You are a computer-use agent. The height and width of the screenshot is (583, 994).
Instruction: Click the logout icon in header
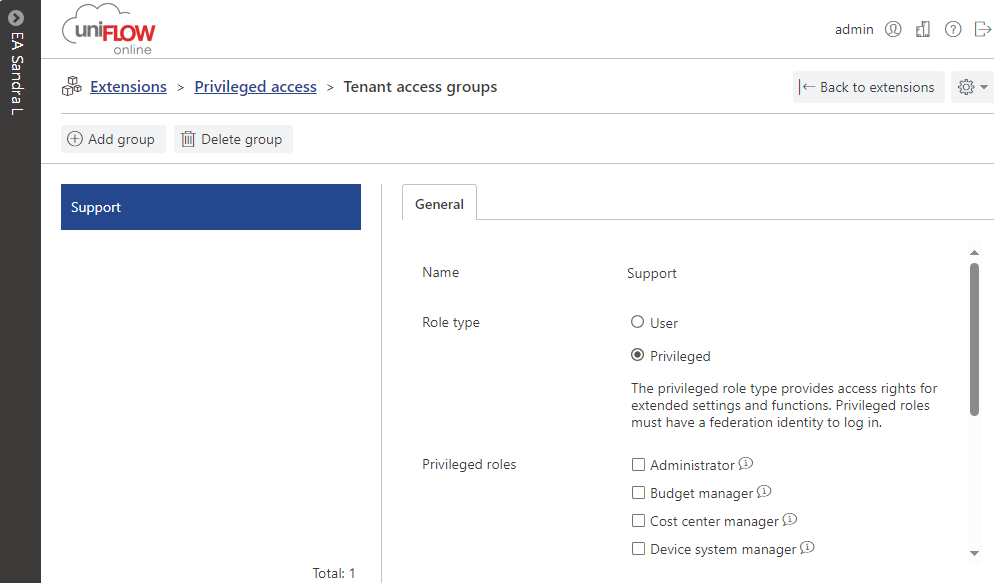[x=982, y=30]
